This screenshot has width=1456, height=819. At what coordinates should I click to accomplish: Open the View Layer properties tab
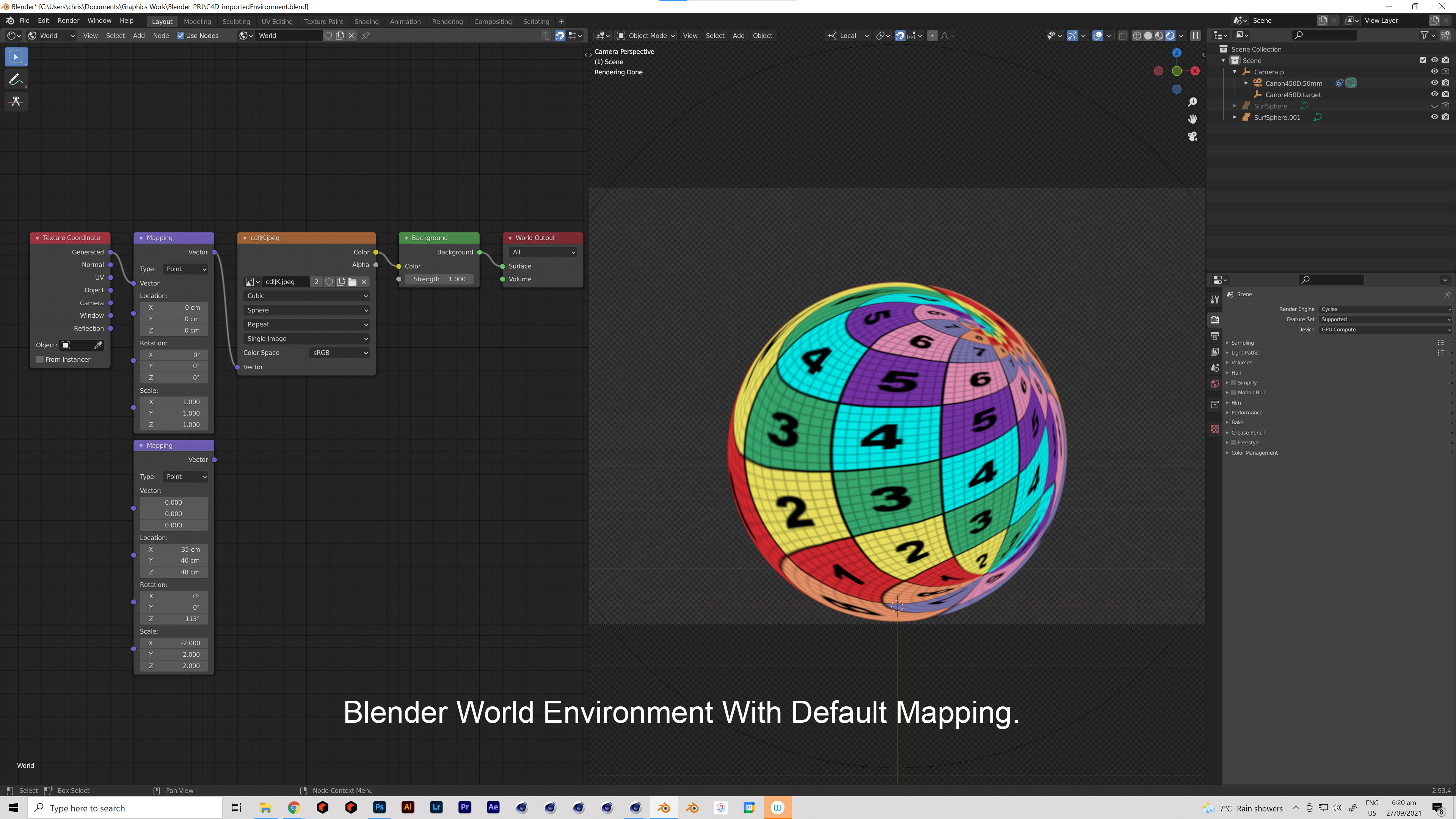pyautogui.click(x=1214, y=351)
